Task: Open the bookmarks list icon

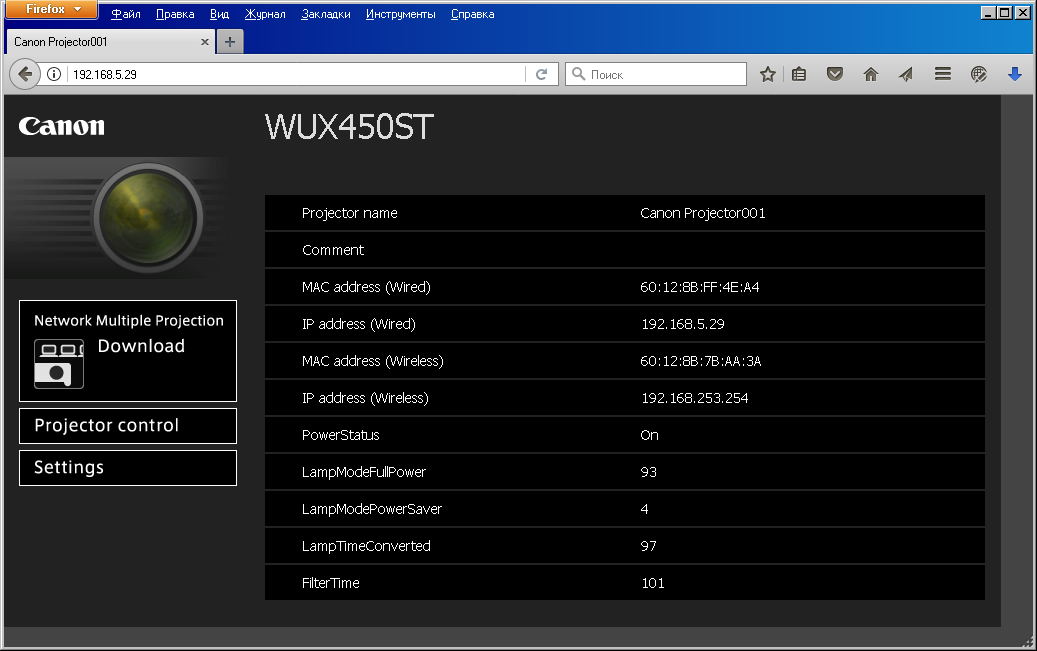Action: tap(799, 74)
